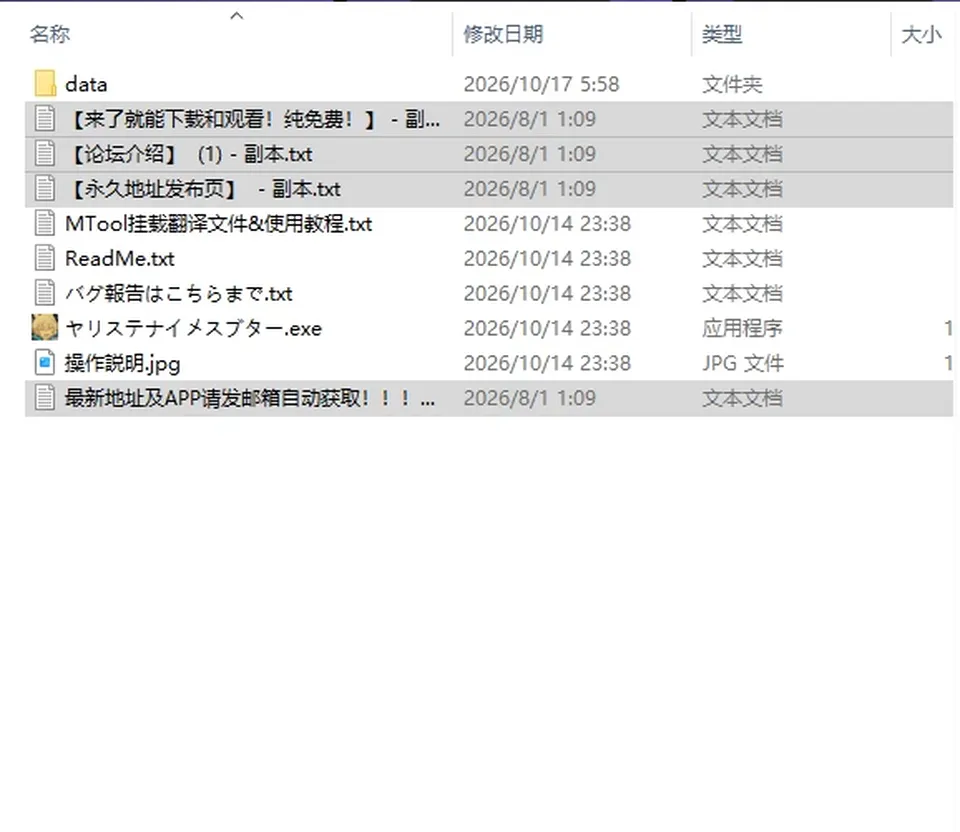Image resolution: width=960 pixels, height=832 pixels.
Task: Select 操作説明.jpg file name
Action: [x=122, y=364]
